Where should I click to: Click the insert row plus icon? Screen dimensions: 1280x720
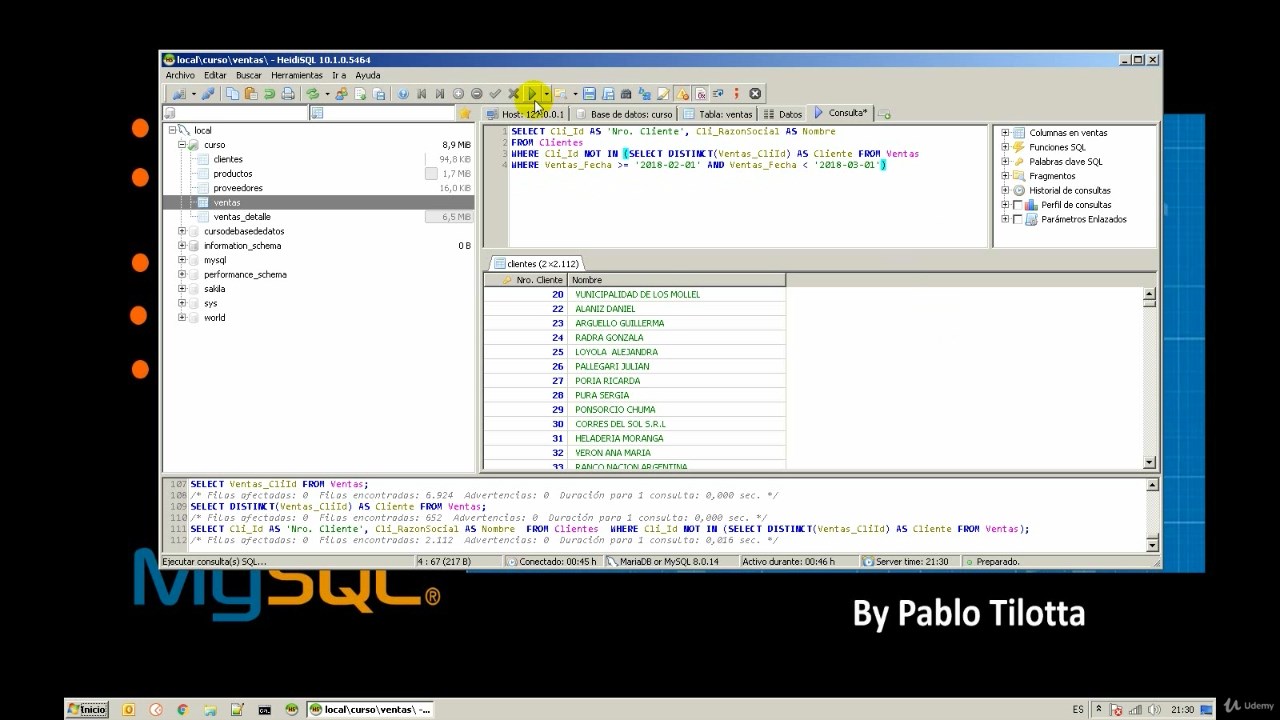point(458,94)
